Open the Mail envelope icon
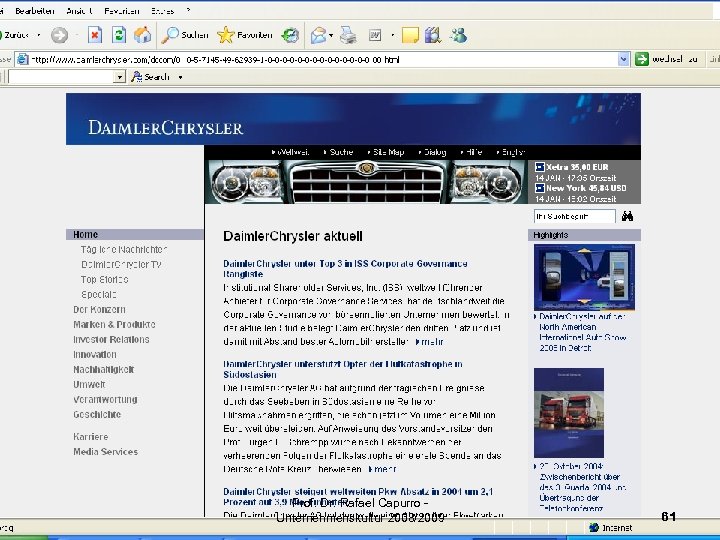 pos(318,35)
